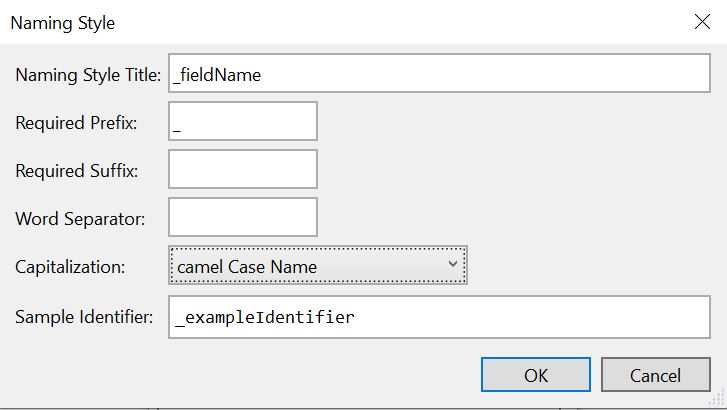Screen dimensions: 727x410
Task: Select the 'camel Case Name' combo box text
Action: 246,267
